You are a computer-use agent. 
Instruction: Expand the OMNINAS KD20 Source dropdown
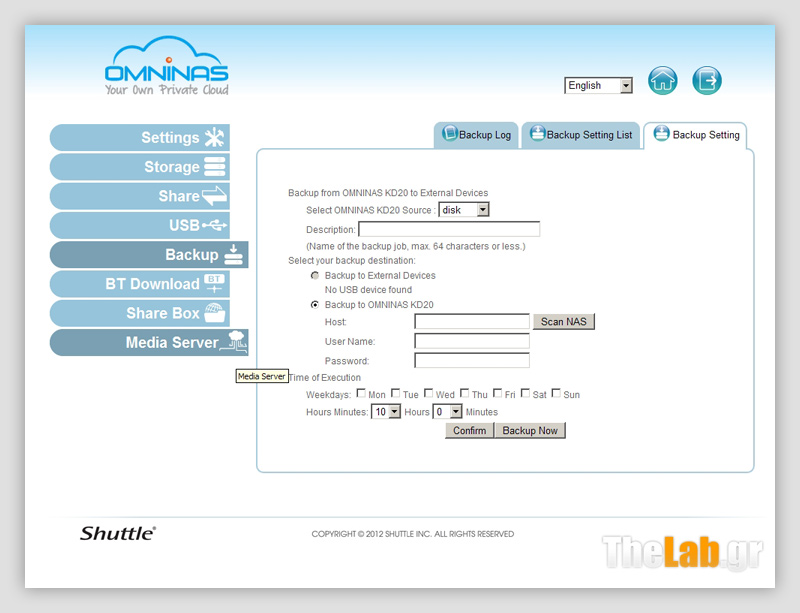pos(464,210)
